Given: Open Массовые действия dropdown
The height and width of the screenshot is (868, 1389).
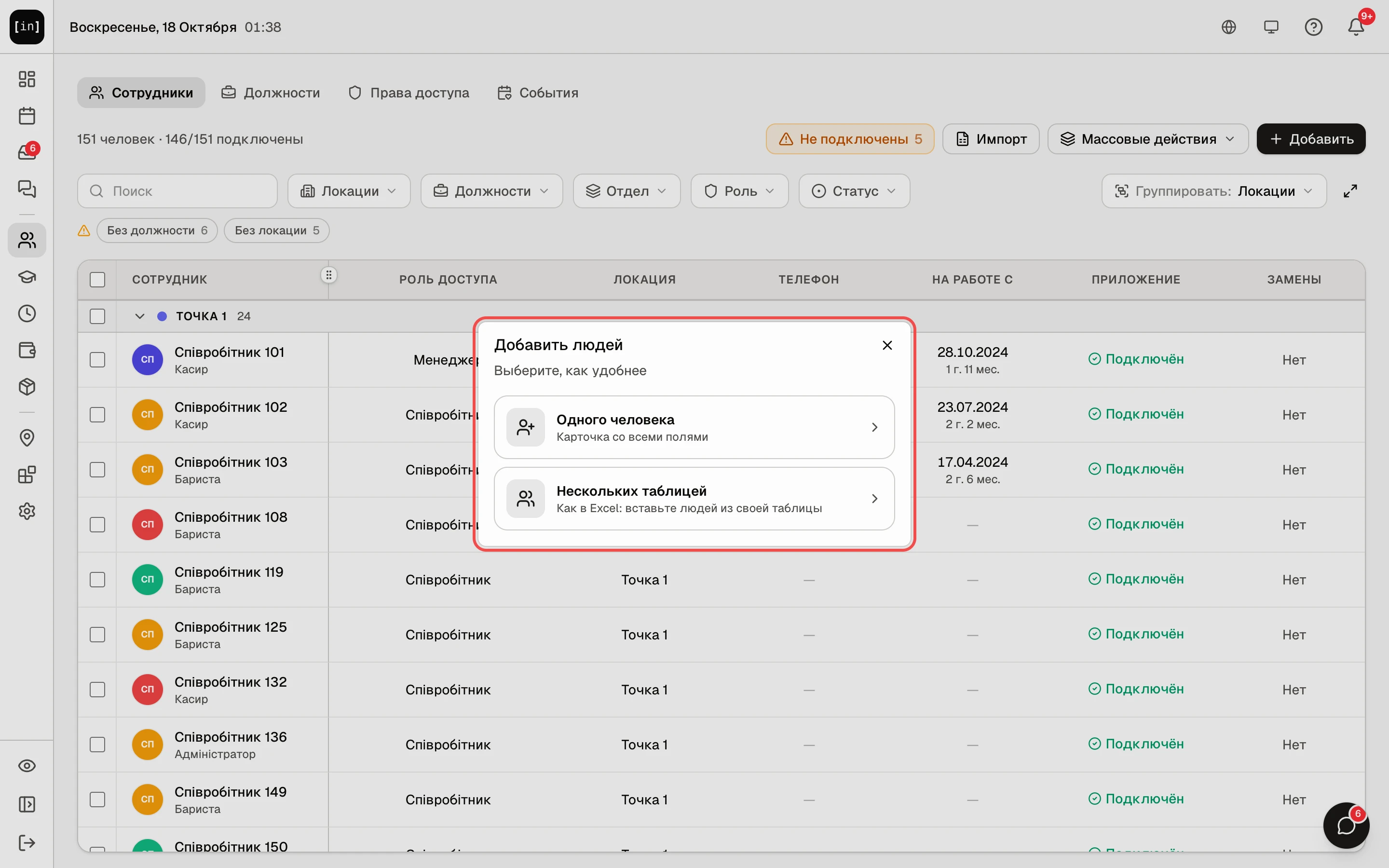Looking at the screenshot, I should click(1148, 139).
